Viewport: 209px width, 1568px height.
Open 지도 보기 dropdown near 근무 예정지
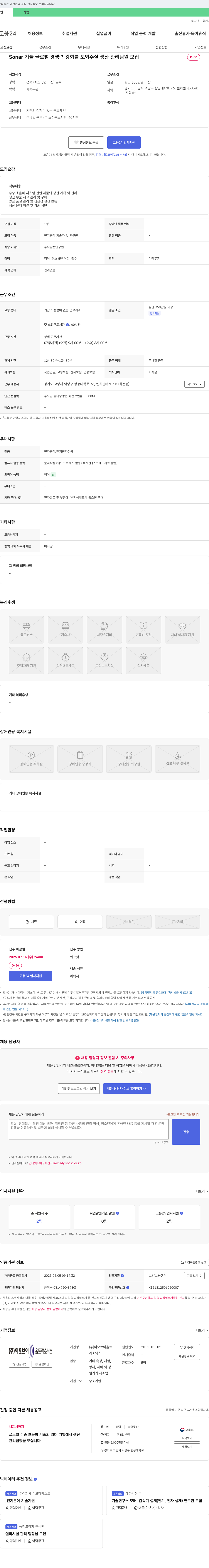tap(194, 384)
